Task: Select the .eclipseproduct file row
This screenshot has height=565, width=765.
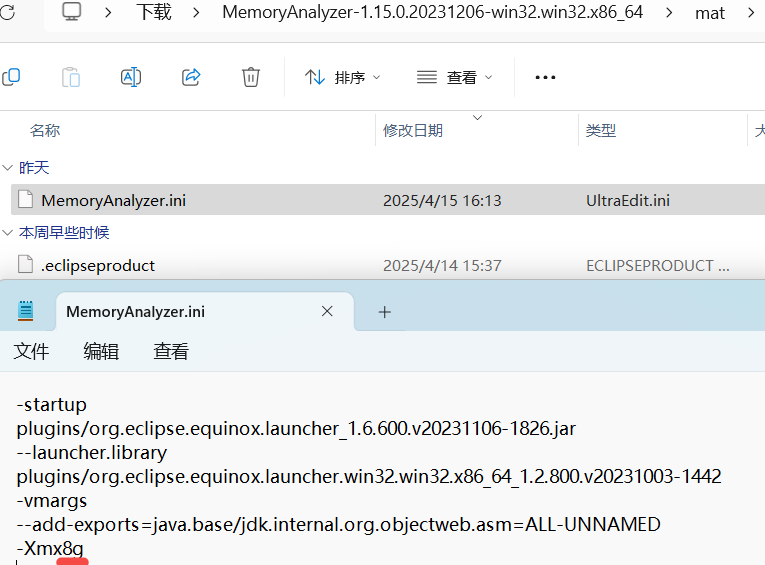Action: 388,265
